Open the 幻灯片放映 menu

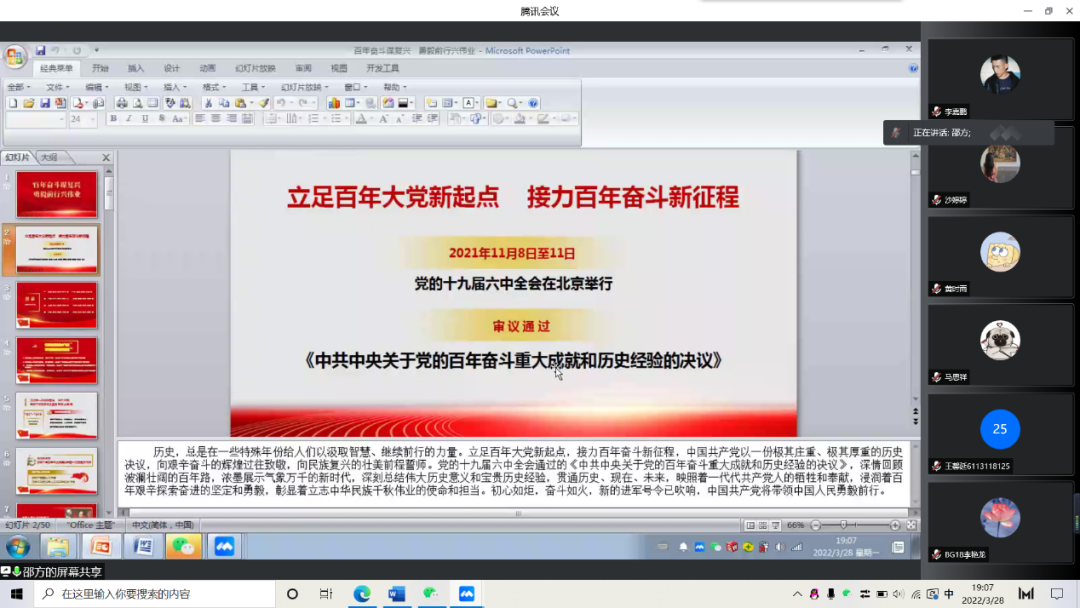click(300, 88)
